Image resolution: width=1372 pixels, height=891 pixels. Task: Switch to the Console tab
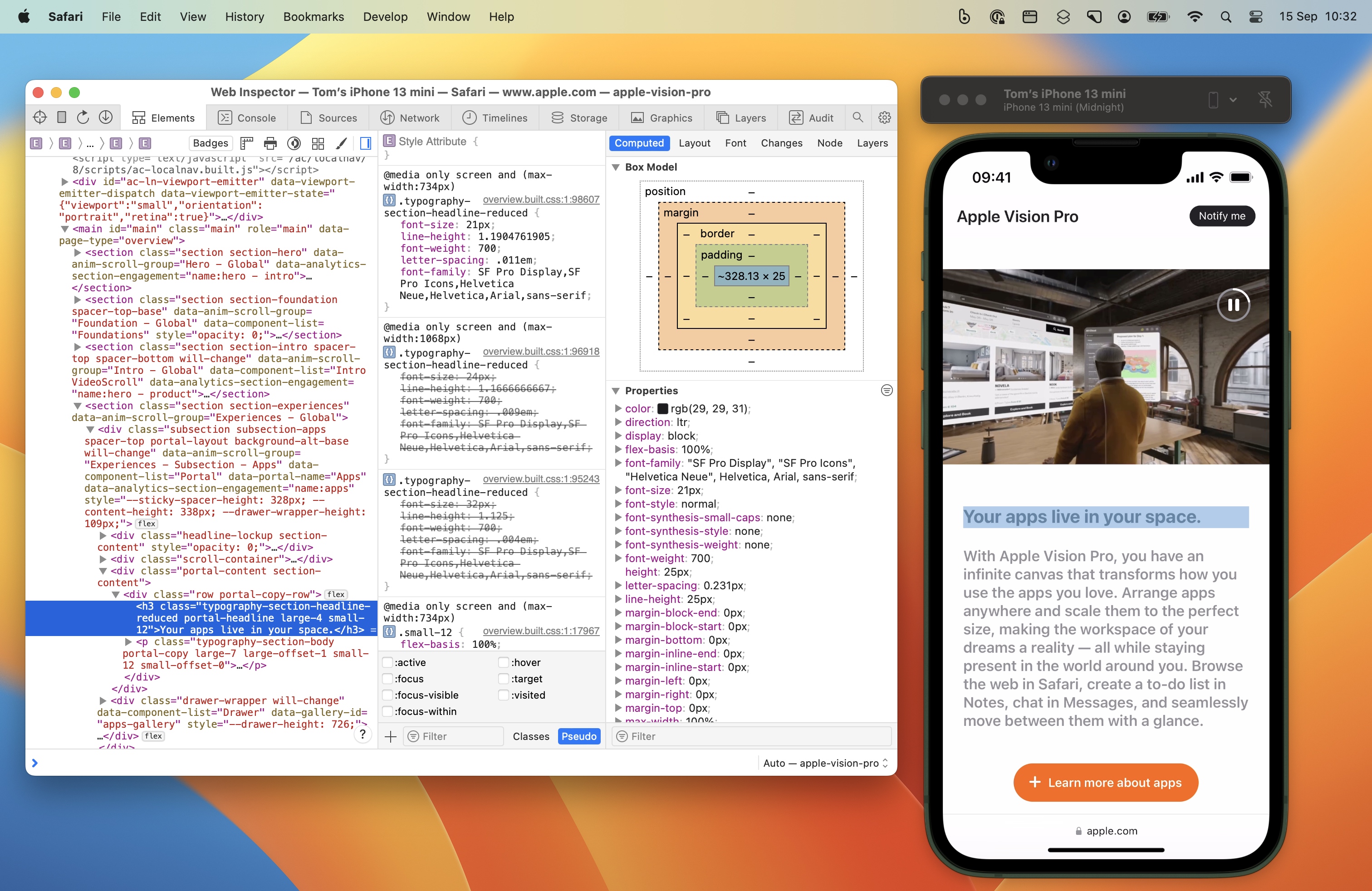tap(247, 117)
